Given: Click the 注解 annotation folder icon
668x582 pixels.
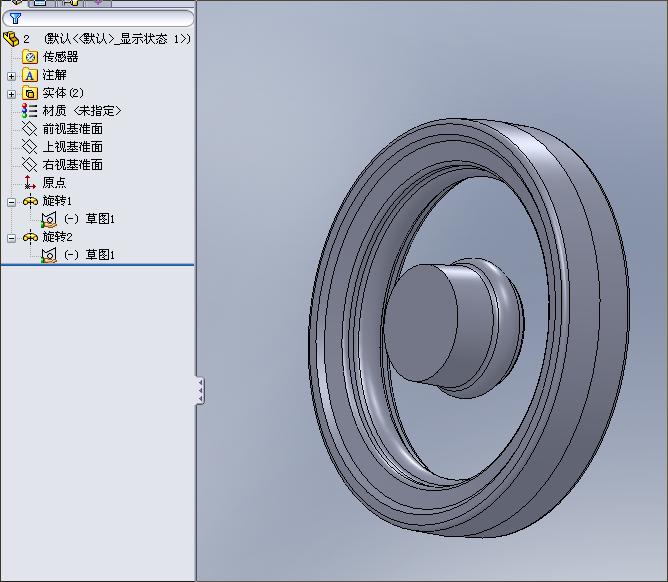Looking at the screenshot, I should click(30, 75).
